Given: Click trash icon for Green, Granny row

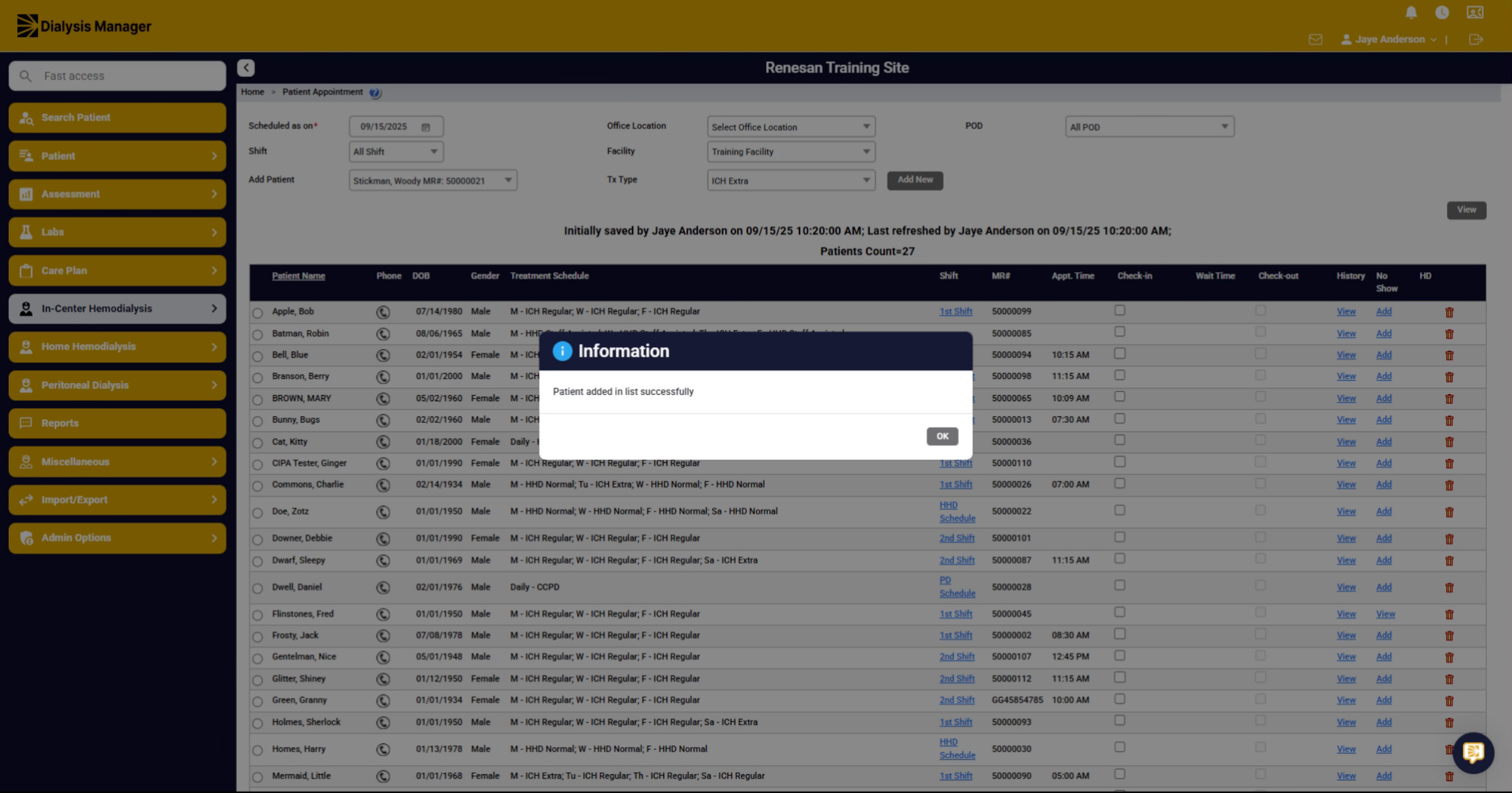Looking at the screenshot, I should point(1450,701).
